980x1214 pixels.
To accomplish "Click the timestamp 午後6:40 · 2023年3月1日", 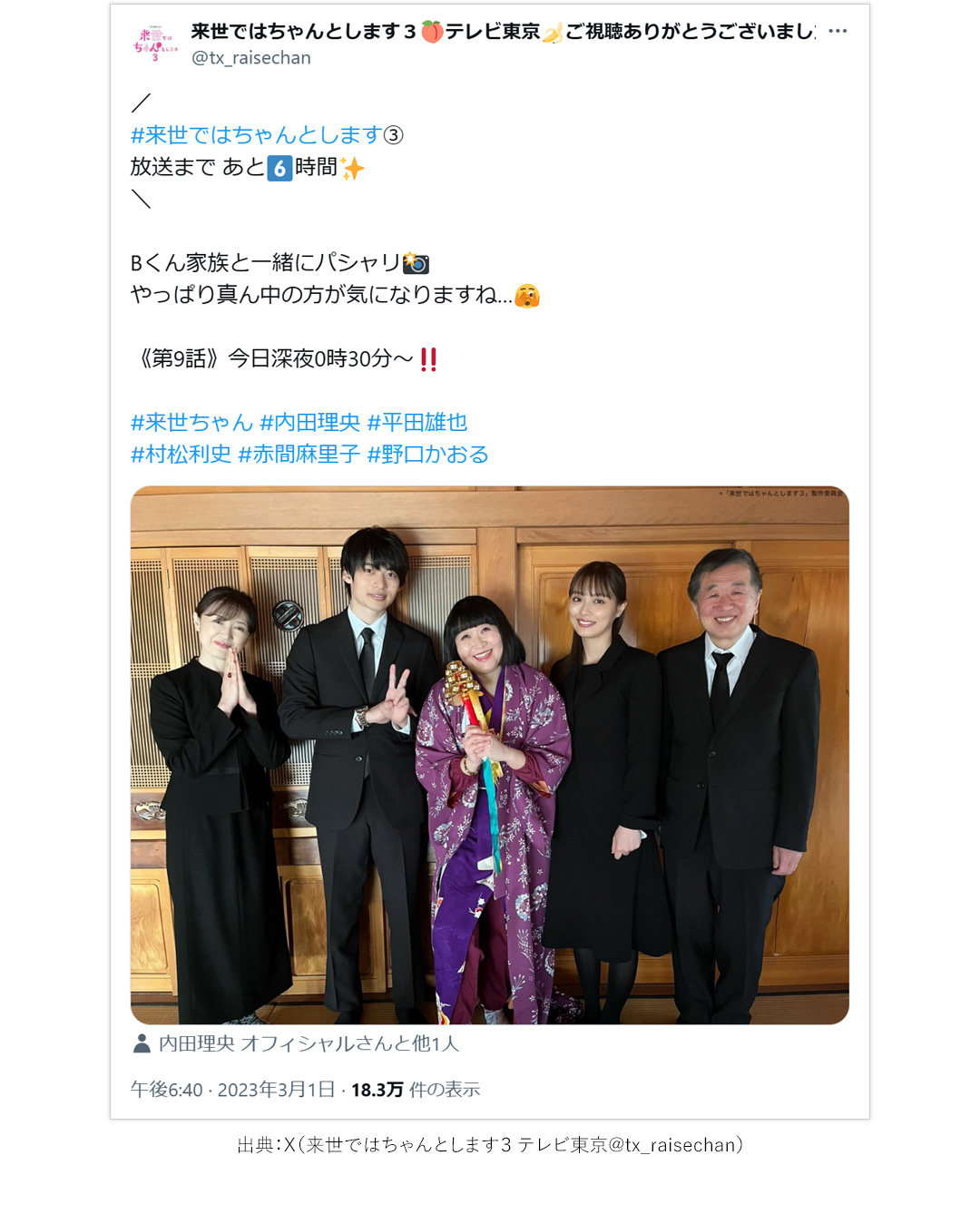I will [x=233, y=1090].
